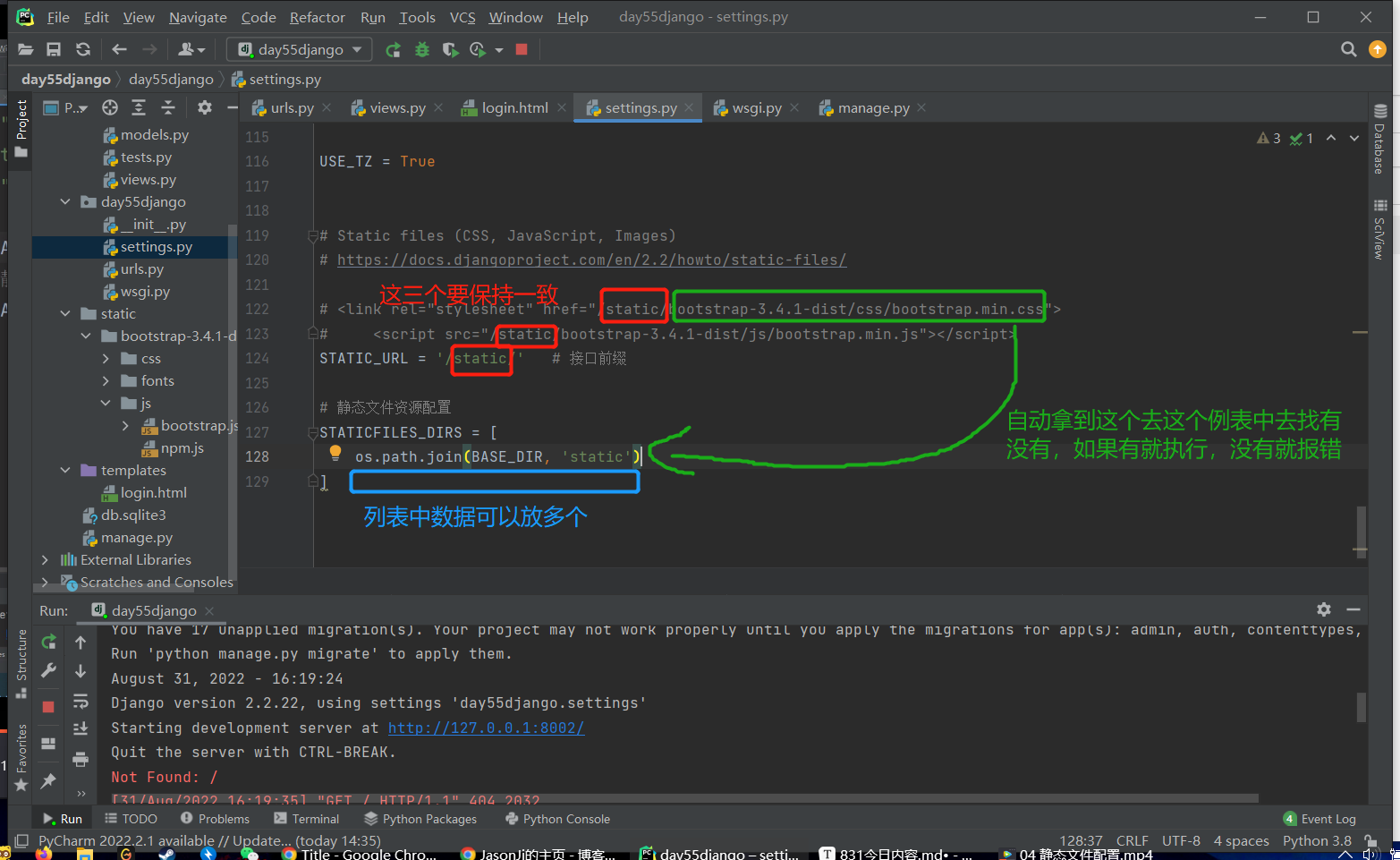Reload all files from disk using the sync icon

click(x=83, y=49)
